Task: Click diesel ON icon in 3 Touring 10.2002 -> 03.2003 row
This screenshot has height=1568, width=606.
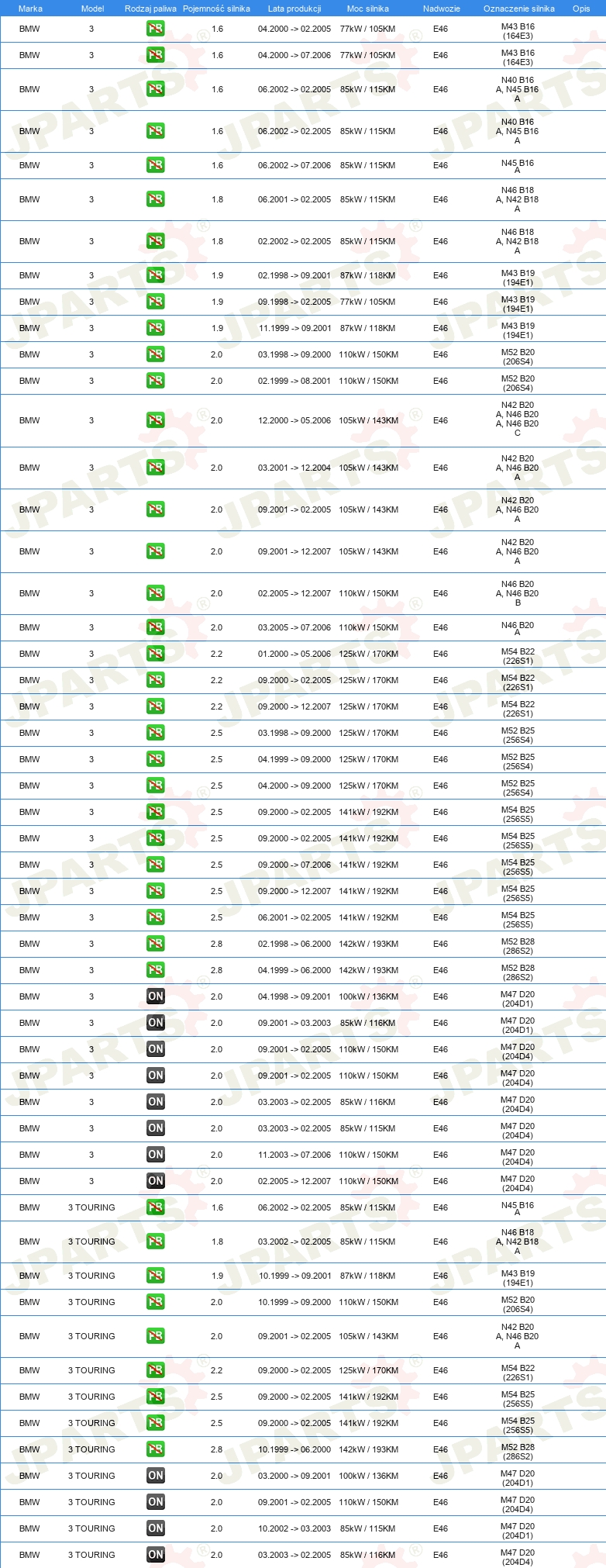Action: pos(156,1528)
